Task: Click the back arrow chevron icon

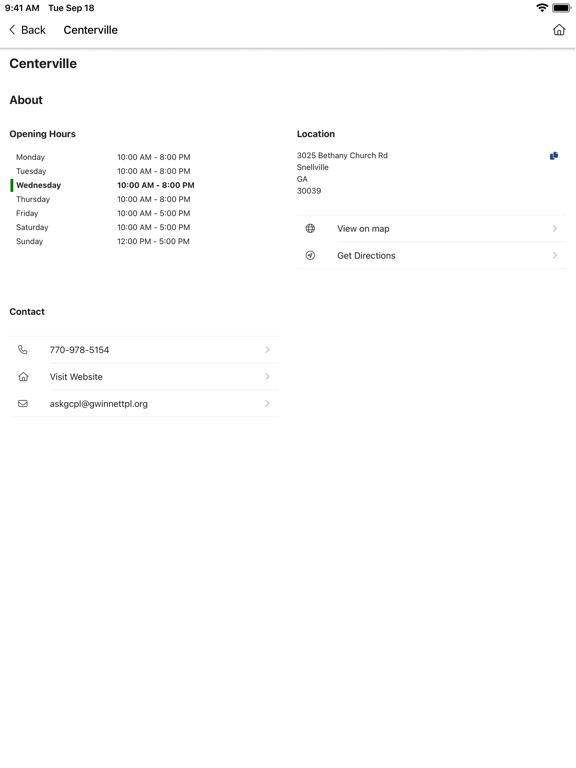Action: point(12,30)
